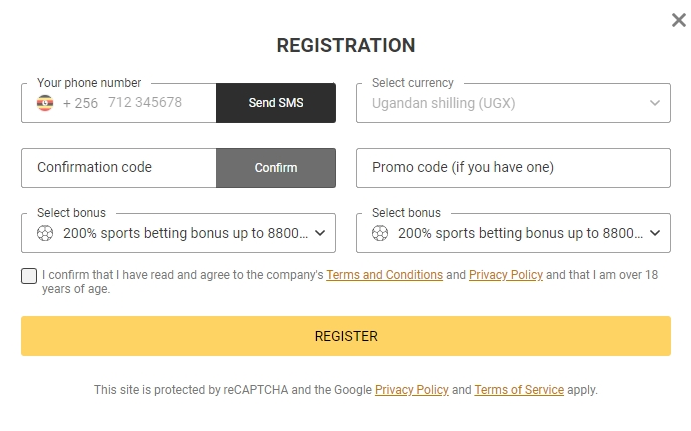
Task: Open the Google Privacy Policy link
Action: 412,390
